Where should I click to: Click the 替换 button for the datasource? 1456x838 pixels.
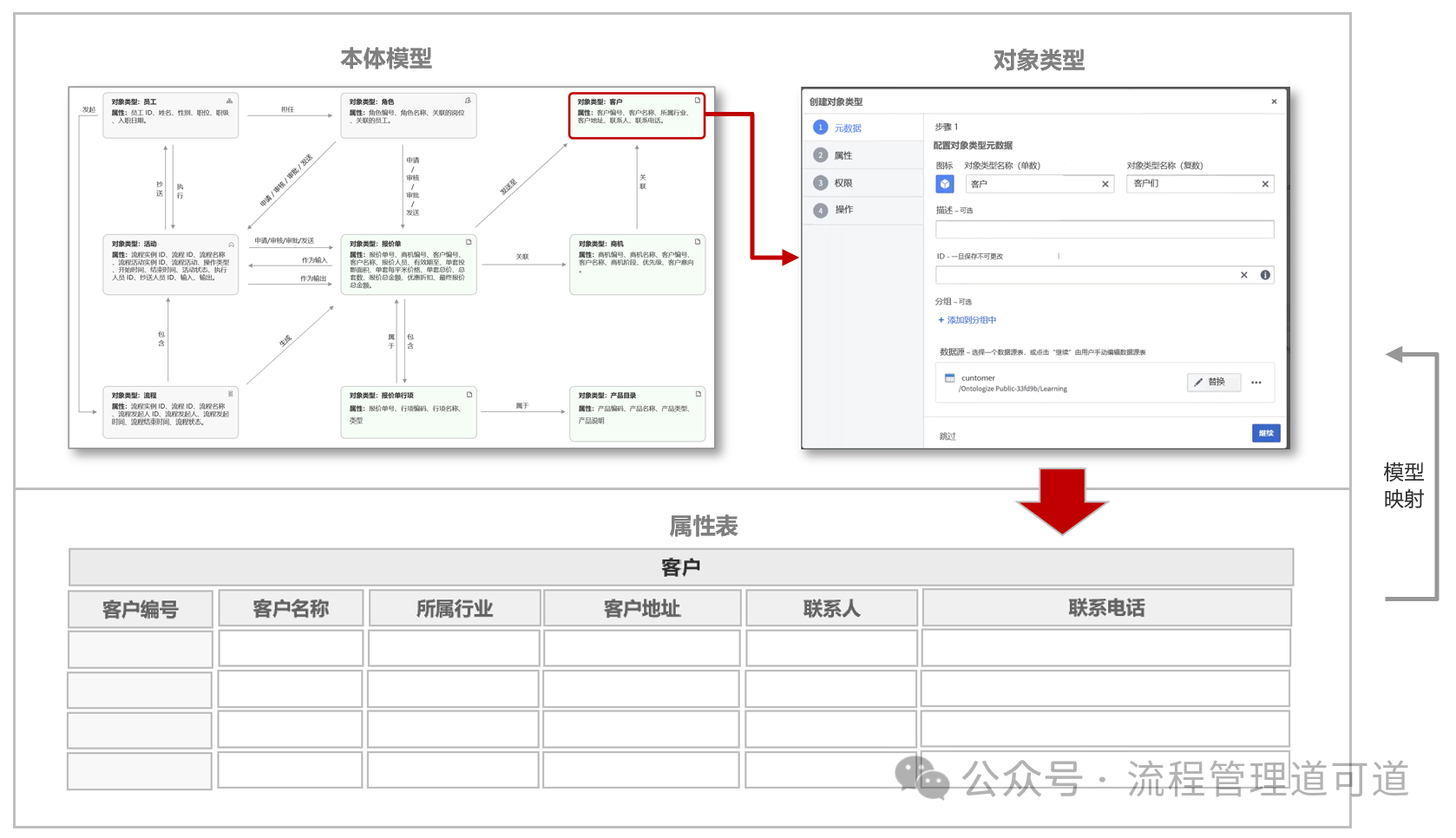[x=1213, y=383]
